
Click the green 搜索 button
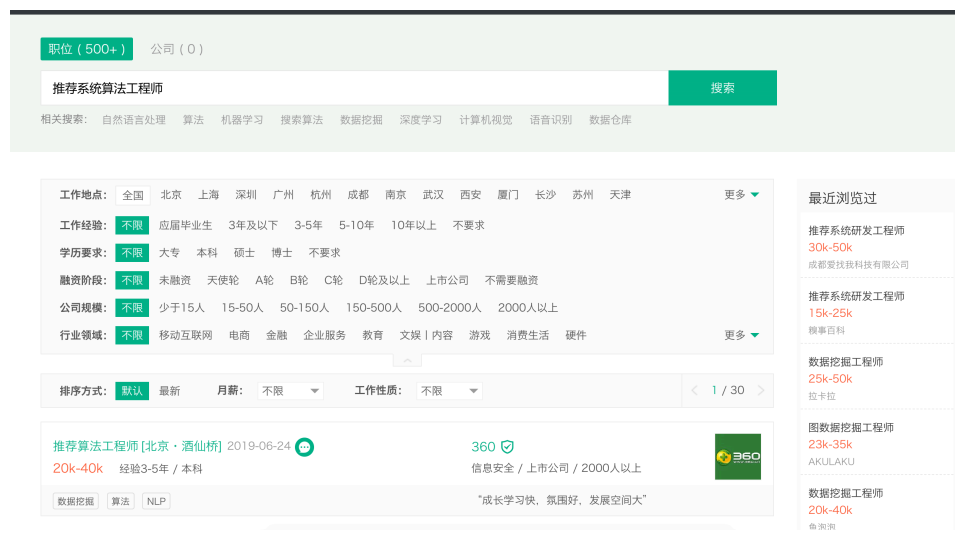coord(722,88)
